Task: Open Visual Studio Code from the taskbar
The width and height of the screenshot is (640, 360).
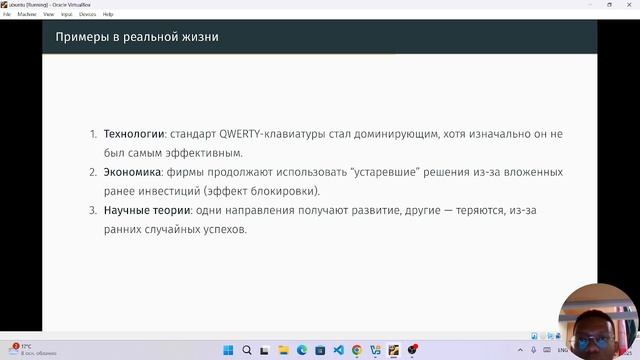Action: tap(338, 350)
